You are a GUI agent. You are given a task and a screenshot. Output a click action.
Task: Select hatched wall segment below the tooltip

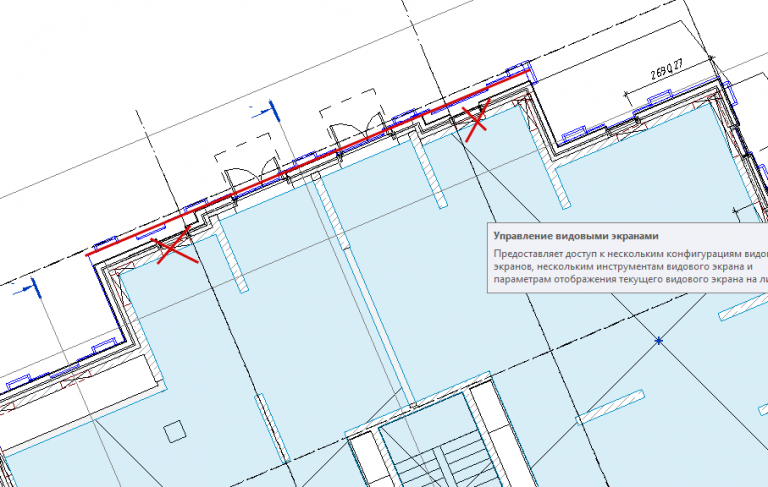(x=743, y=309)
